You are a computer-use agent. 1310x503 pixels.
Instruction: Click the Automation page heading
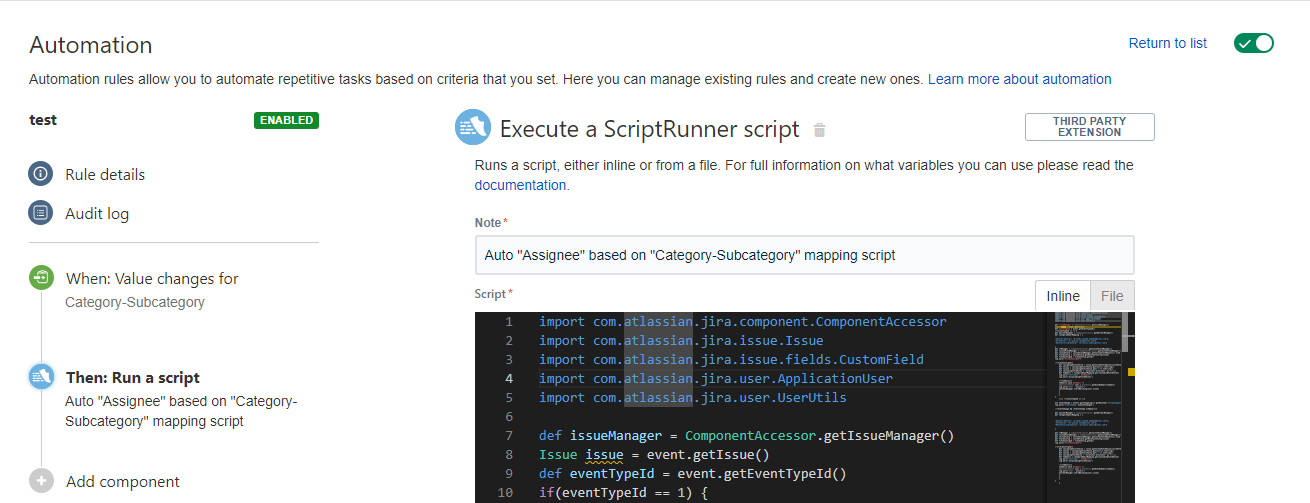[91, 45]
